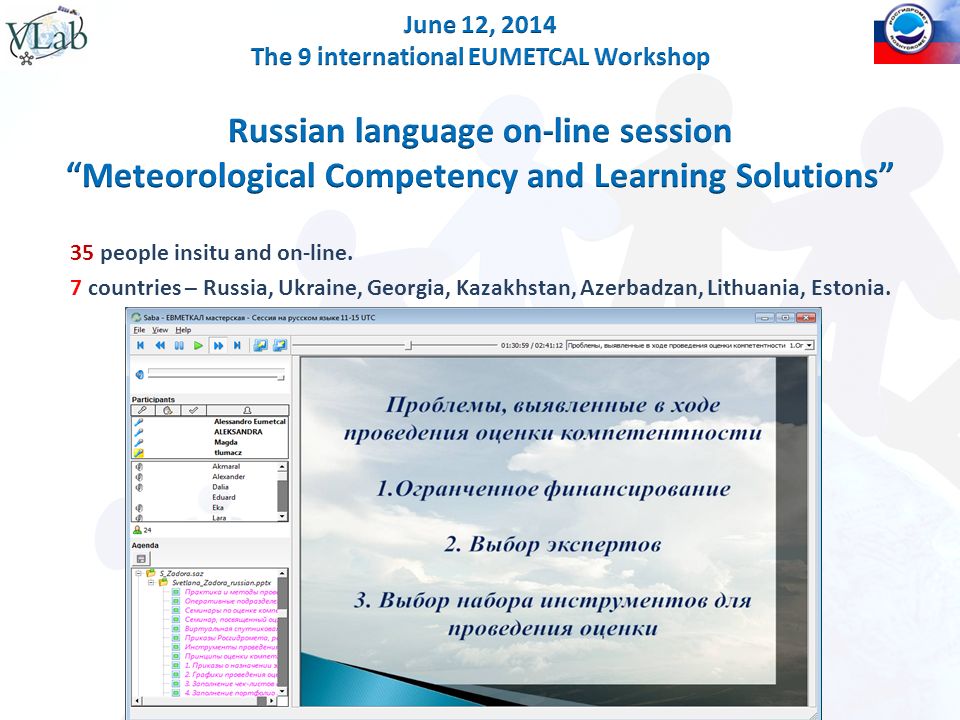Select participant Alexander
This screenshot has width=960, height=720.
(228, 476)
